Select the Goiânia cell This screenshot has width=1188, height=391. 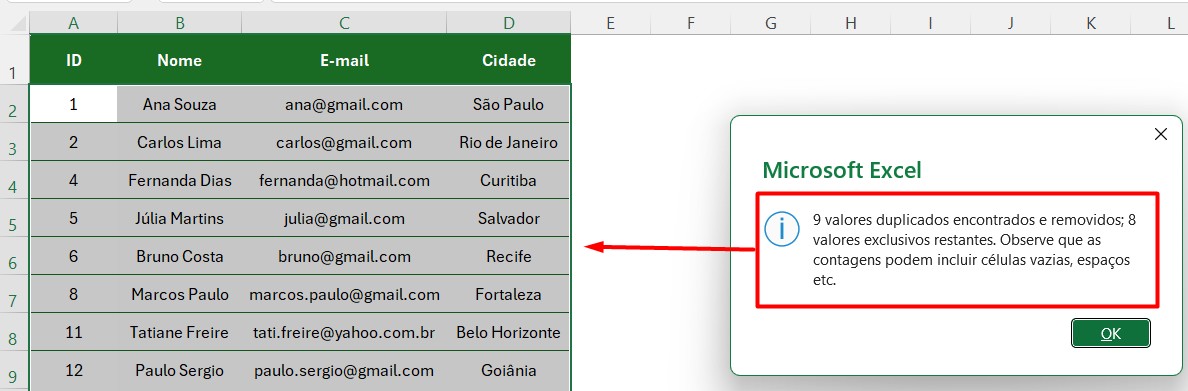coord(508,371)
